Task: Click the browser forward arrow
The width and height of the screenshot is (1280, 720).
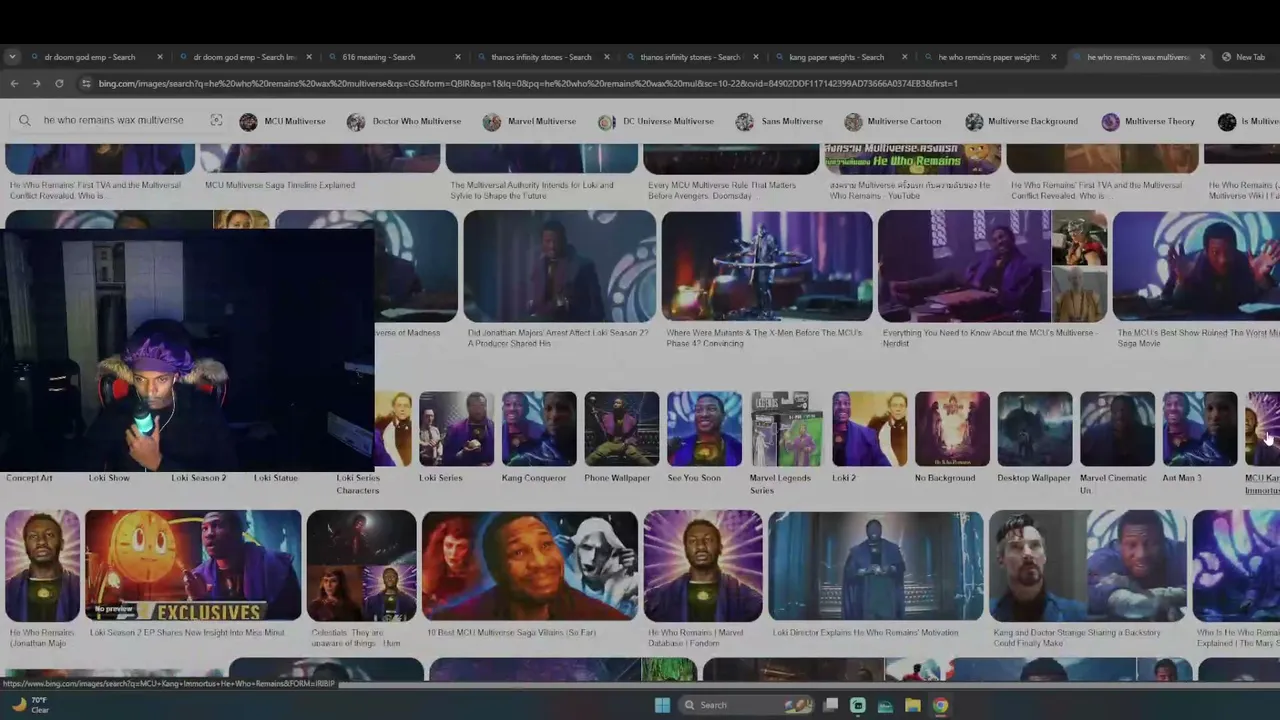Action: pos(36,83)
